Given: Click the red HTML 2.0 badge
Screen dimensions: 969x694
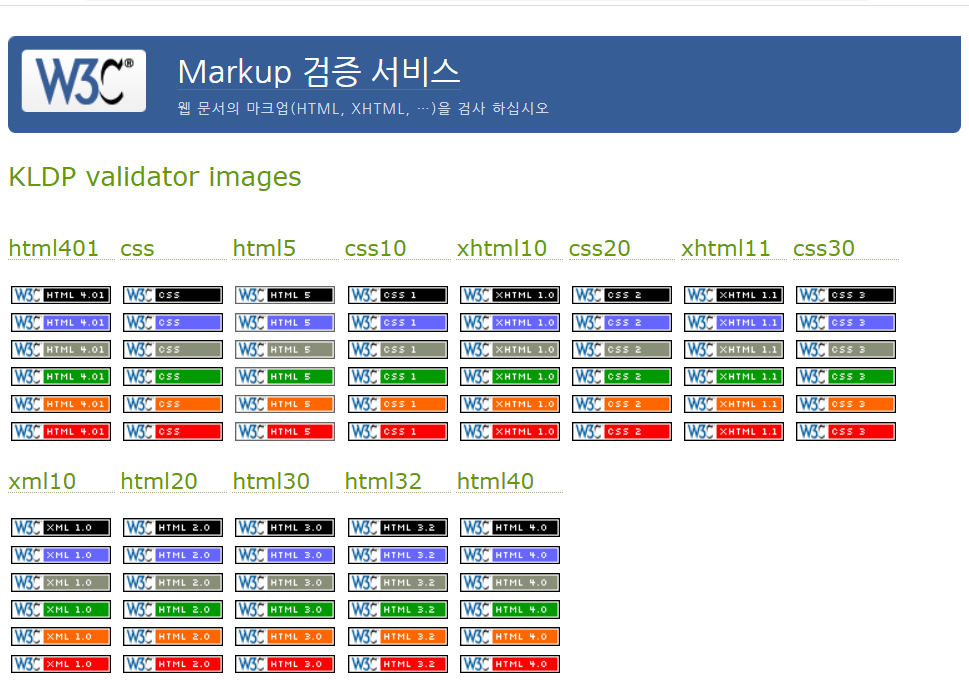Looking at the screenshot, I should (x=173, y=664).
